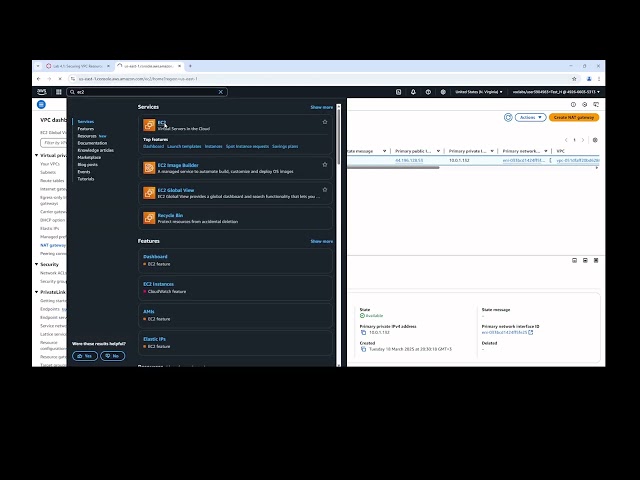Open the CloudShell icon in top bar
This screenshot has width=640, height=480.
point(398,92)
